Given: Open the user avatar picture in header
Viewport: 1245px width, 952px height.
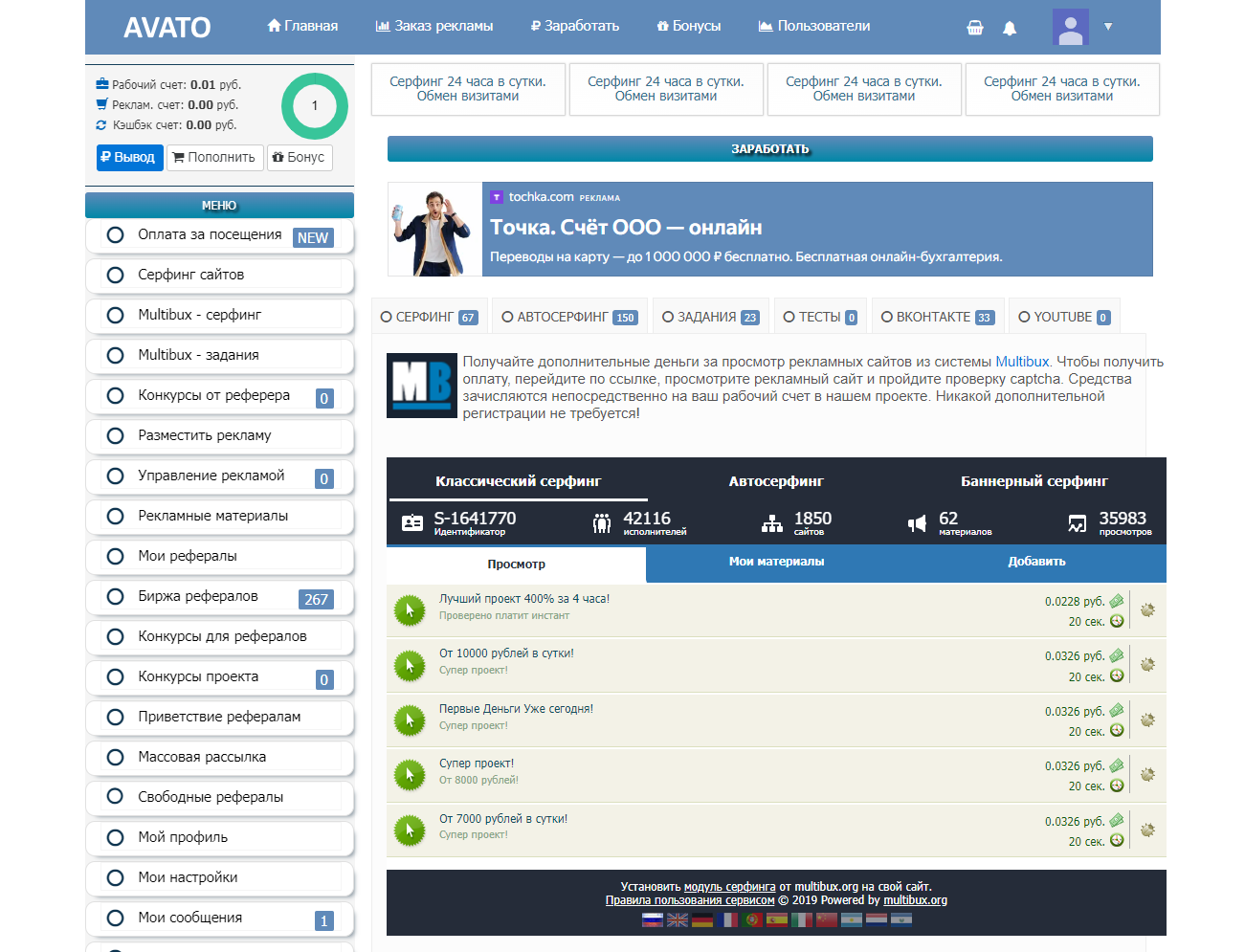Looking at the screenshot, I should coord(1071,27).
